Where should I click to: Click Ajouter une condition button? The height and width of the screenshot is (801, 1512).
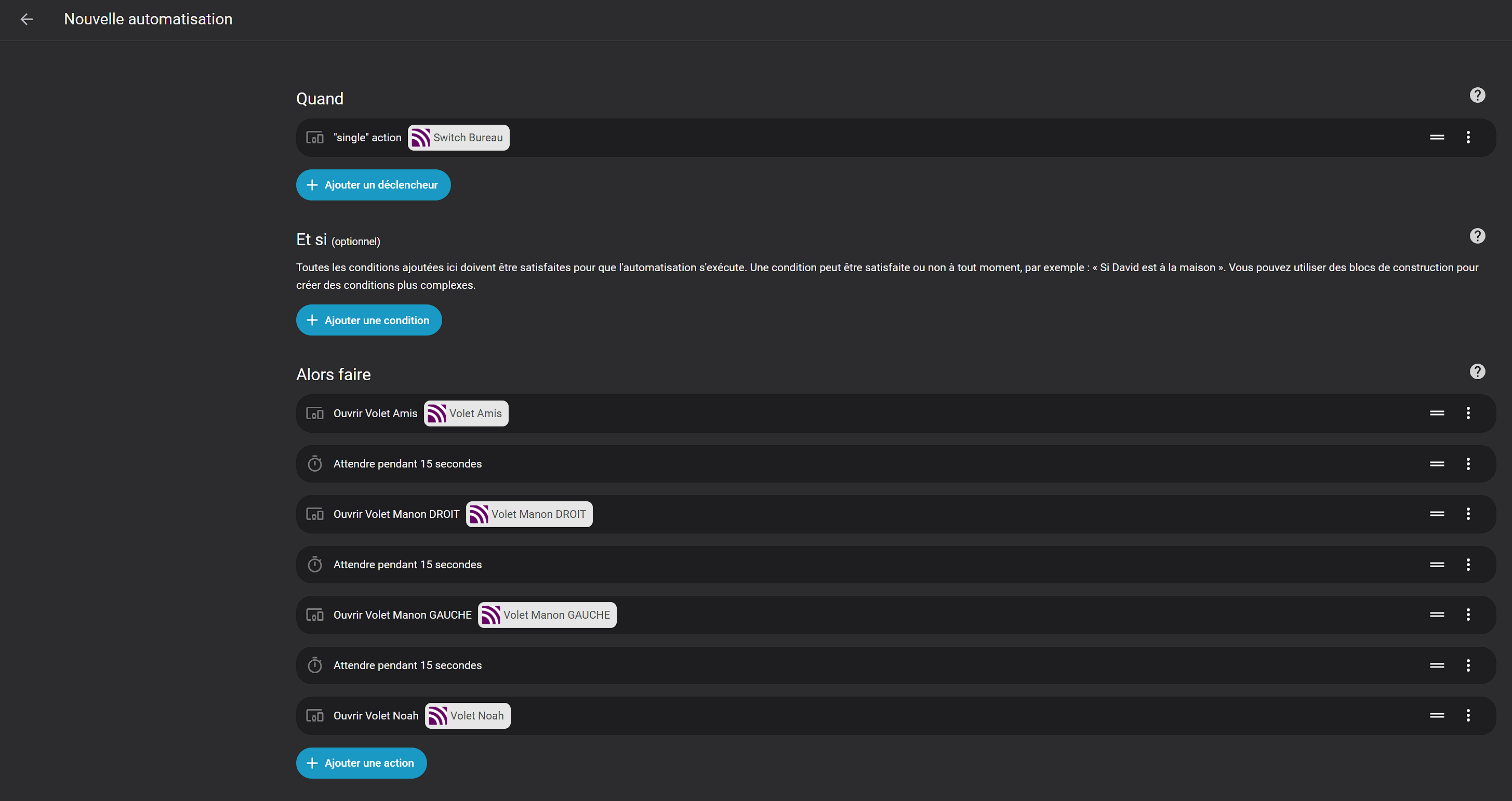pyautogui.click(x=368, y=321)
